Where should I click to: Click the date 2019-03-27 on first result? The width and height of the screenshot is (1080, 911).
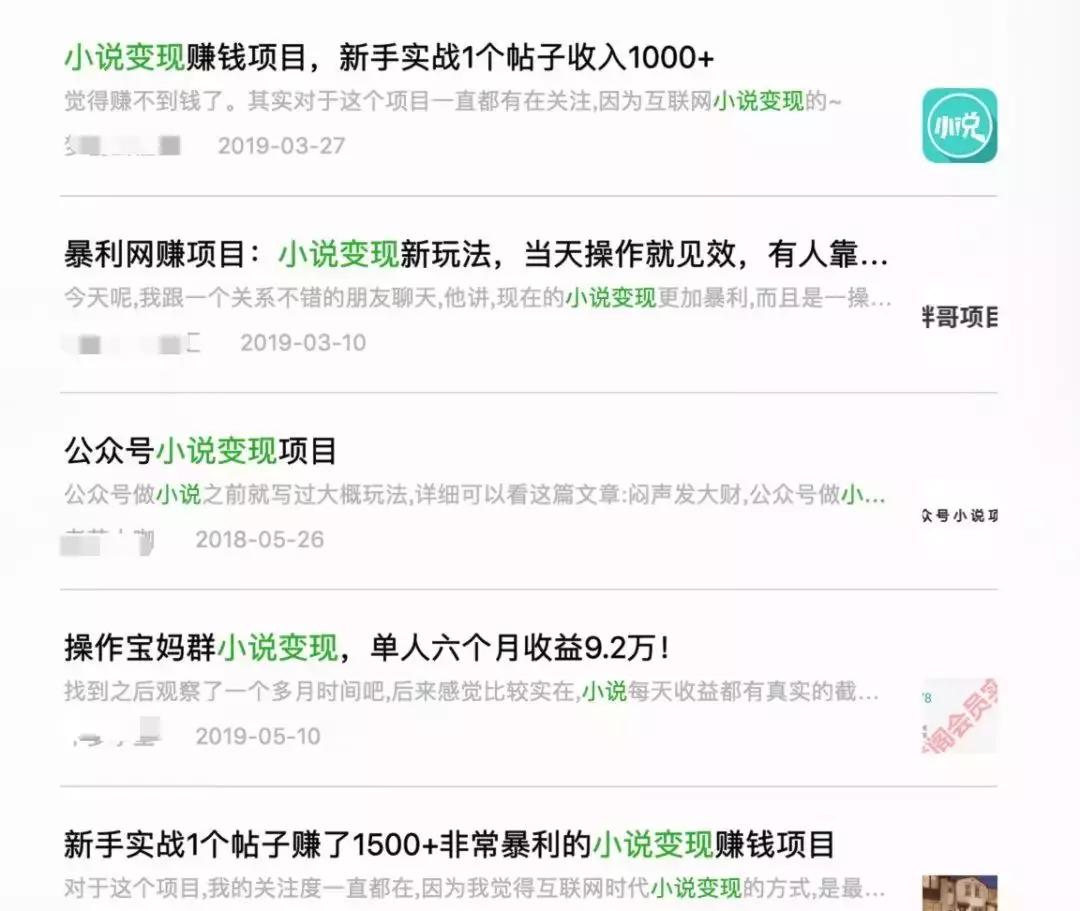[281, 146]
